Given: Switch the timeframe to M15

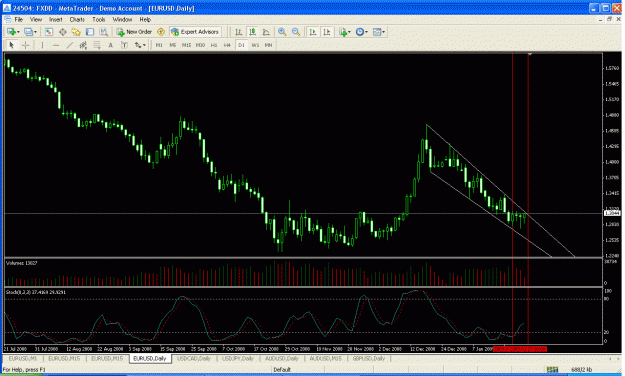Looking at the screenshot, I should point(186,45).
